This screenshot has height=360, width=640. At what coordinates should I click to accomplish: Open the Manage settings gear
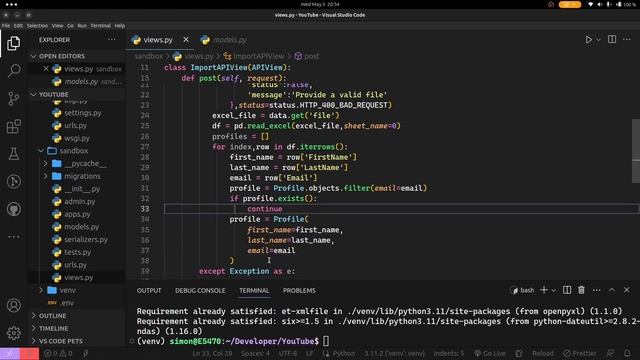click(x=13, y=333)
